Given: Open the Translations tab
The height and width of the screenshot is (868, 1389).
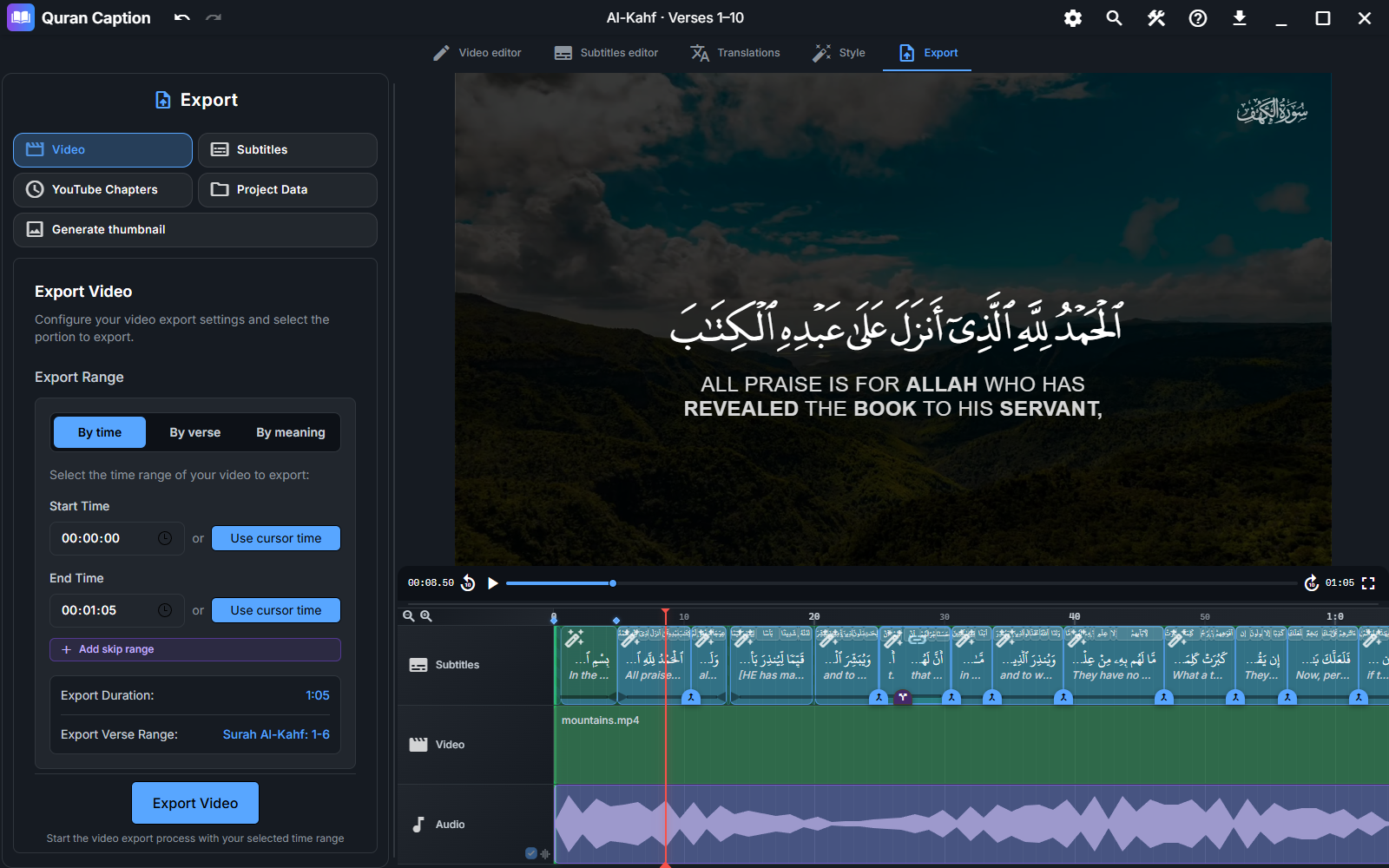Looking at the screenshot, I should coord(735,53).
